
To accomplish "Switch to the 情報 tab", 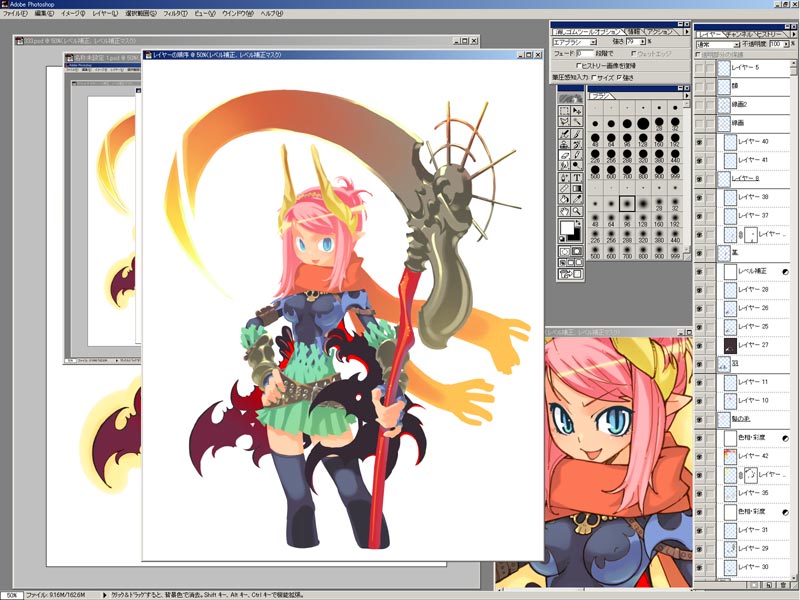I will click(x=633, y=32).
